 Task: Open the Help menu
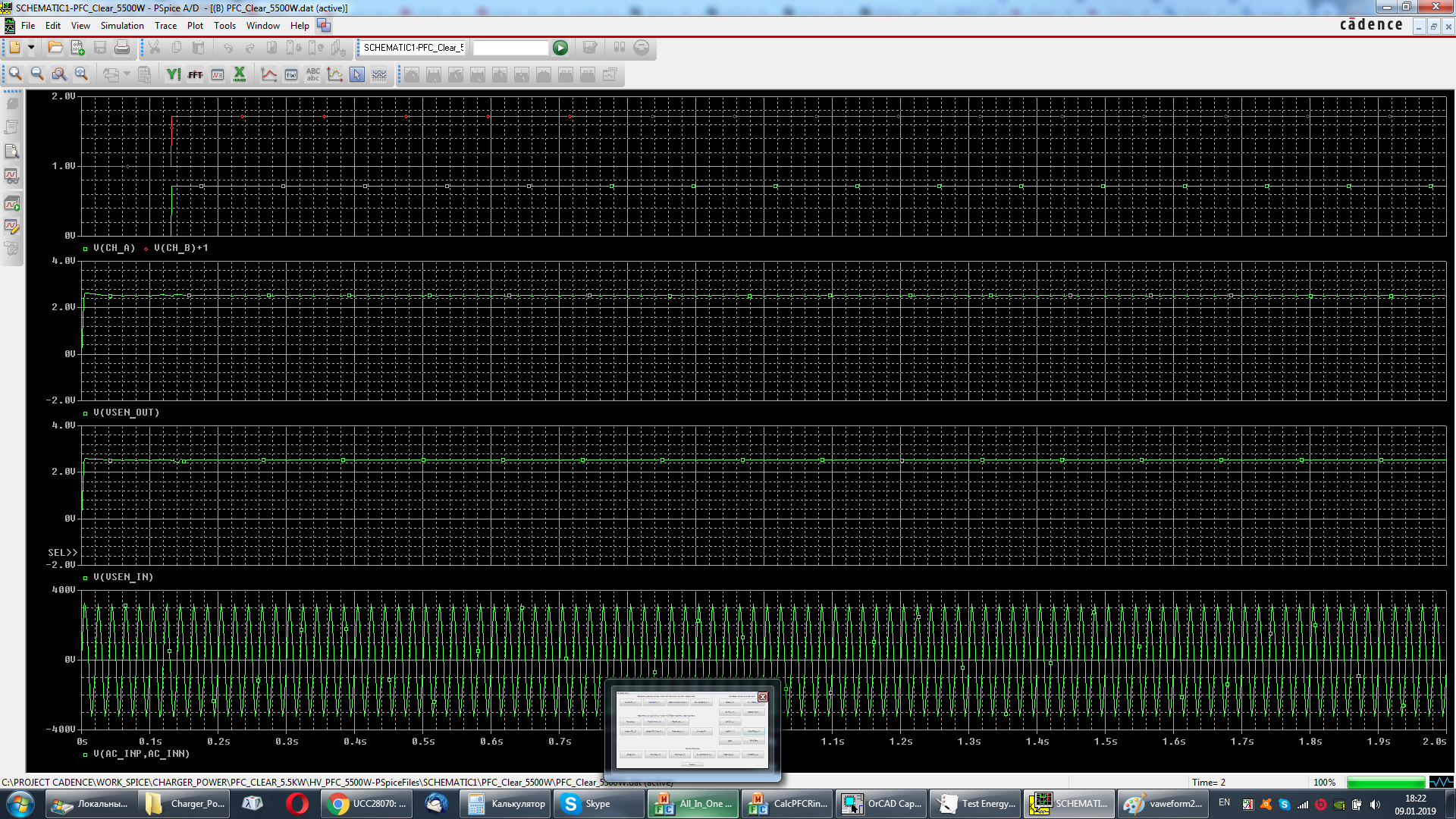300,25
